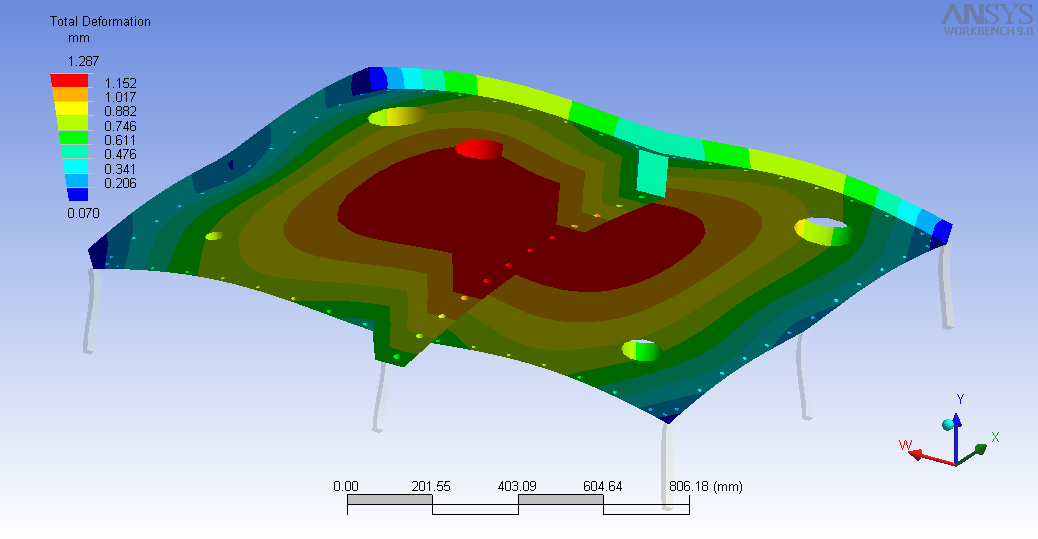Click the green X axis arrow of the triad
The image size is (1038, 539).
[973, 456]
